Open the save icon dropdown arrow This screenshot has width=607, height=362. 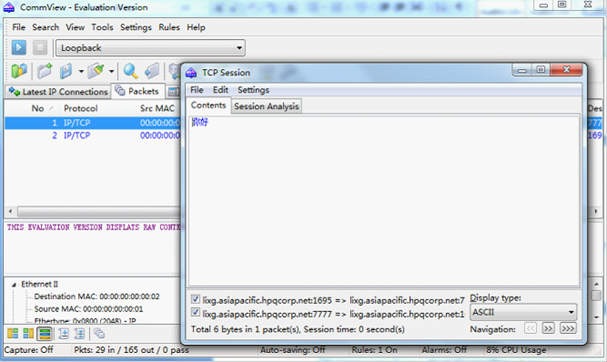(x=81, y=71)
